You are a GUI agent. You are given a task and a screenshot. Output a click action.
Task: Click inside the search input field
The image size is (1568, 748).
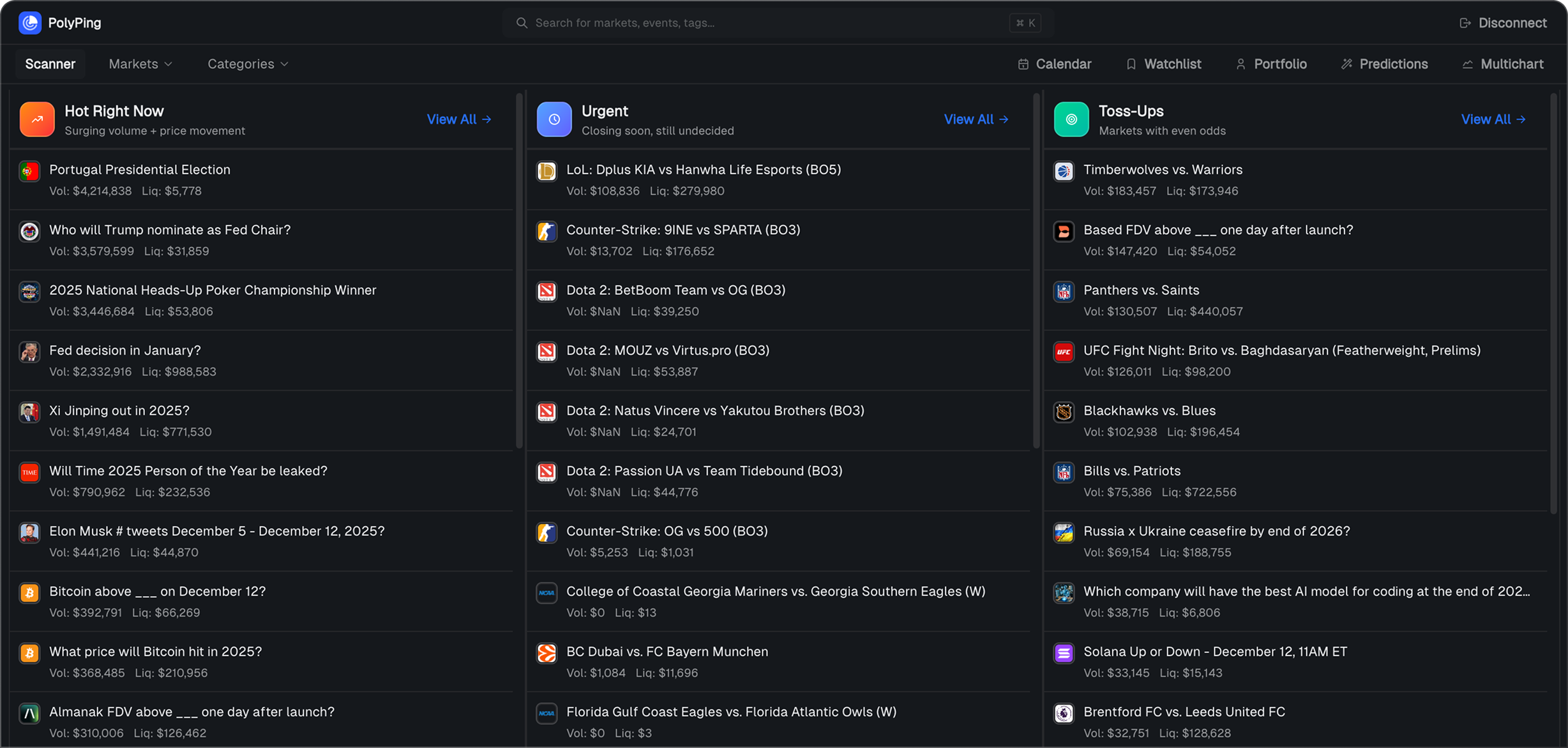click(x=702, y=22)
